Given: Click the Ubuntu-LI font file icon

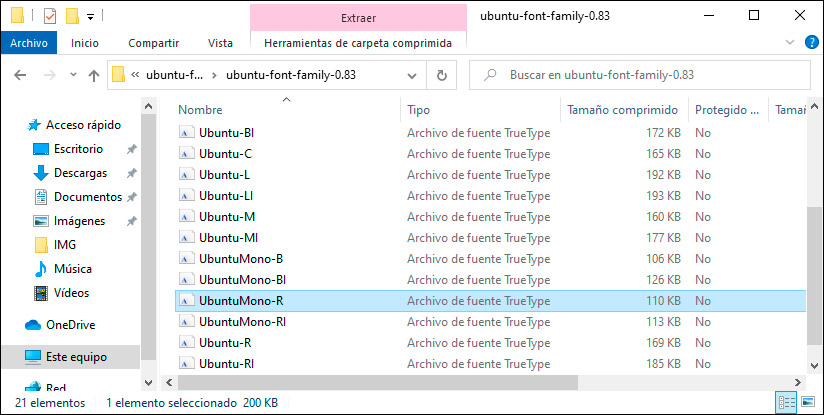Looking at the screenshot, I should tap(187, 196).
